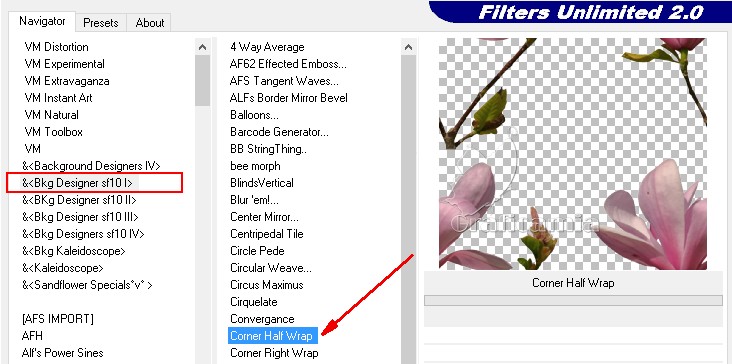Pick &<Bkg Kaleidoscope> in the category list

[74, 251]
